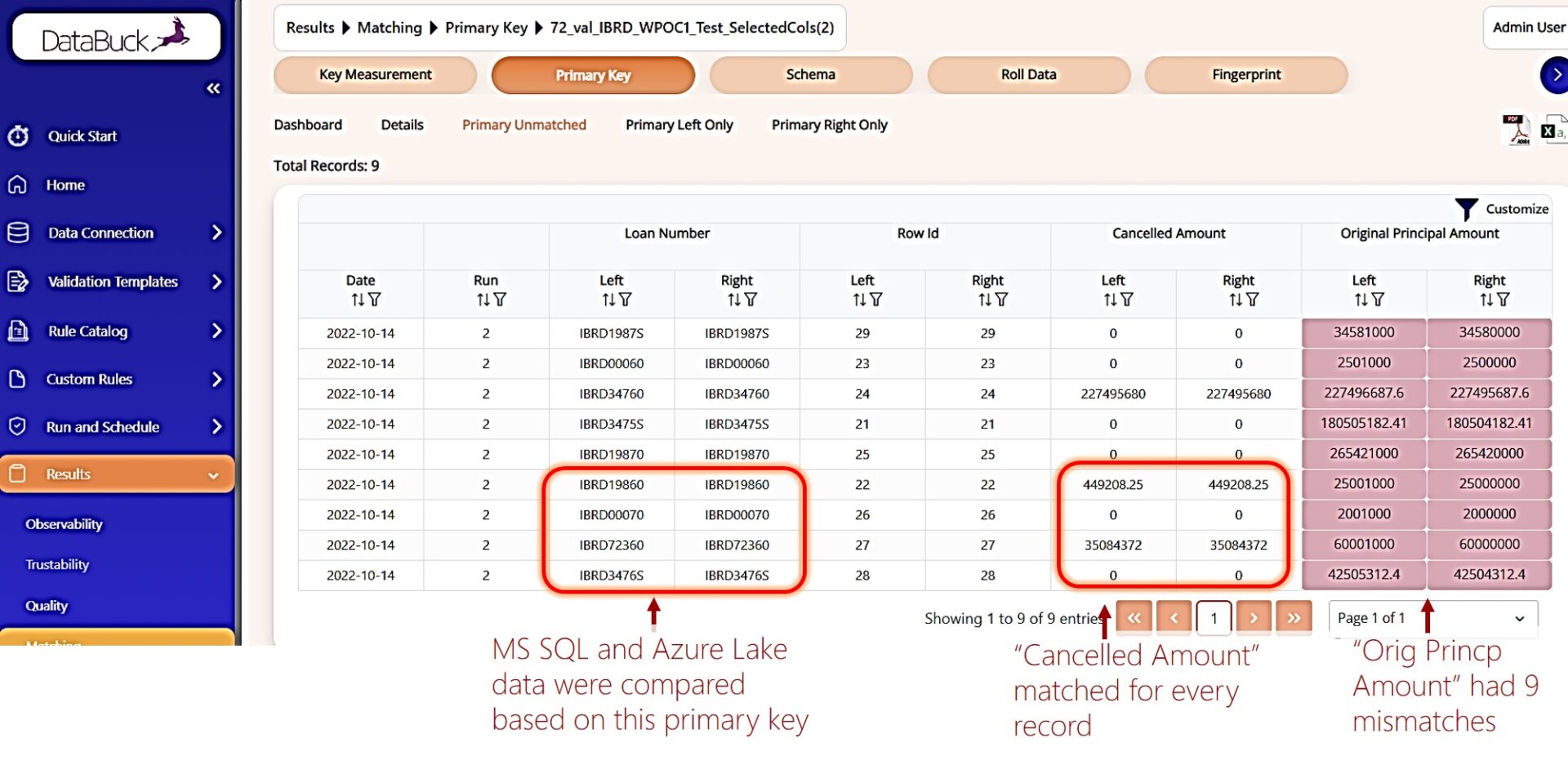Filter Cancelled Amount Right column

click(x=1252, y=300)
